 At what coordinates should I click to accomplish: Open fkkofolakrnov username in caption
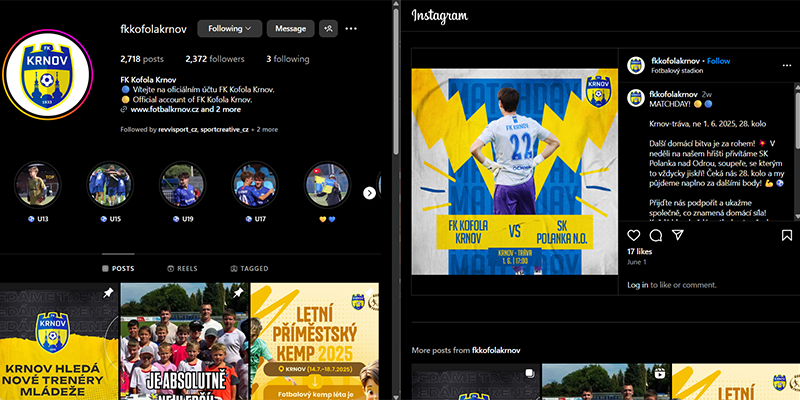(x=673, y=94)
